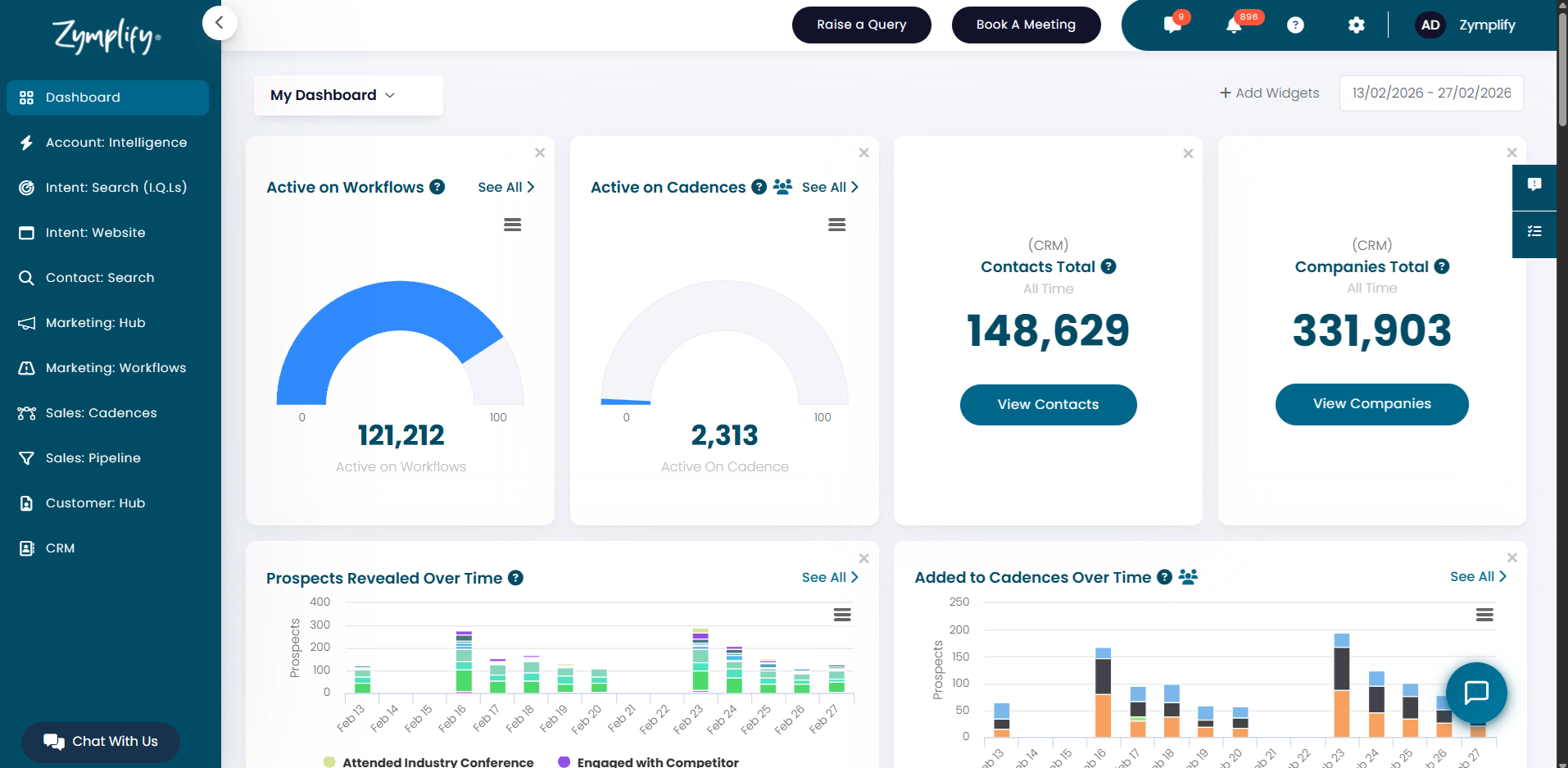This screenshot has height=768, width=1568.
Task: Click info icon beside Active on Workflows
Action: pyautogui.click(x=437, y=187)
